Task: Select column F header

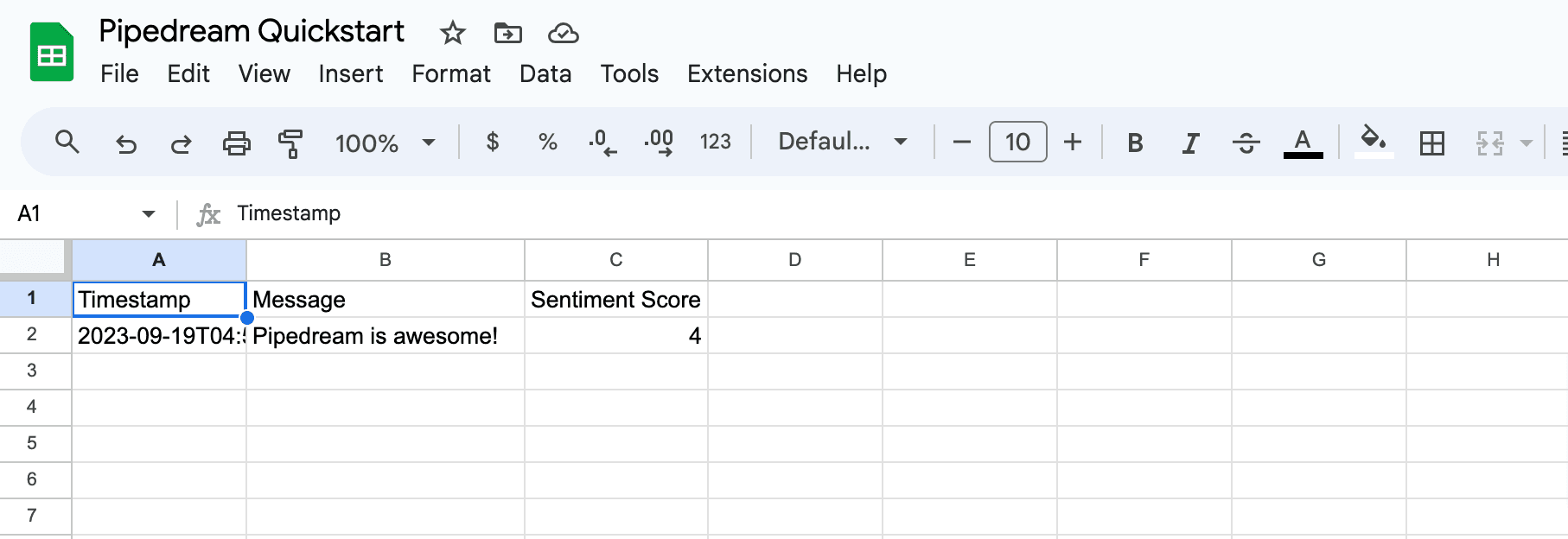Action: pos(1144,260)
